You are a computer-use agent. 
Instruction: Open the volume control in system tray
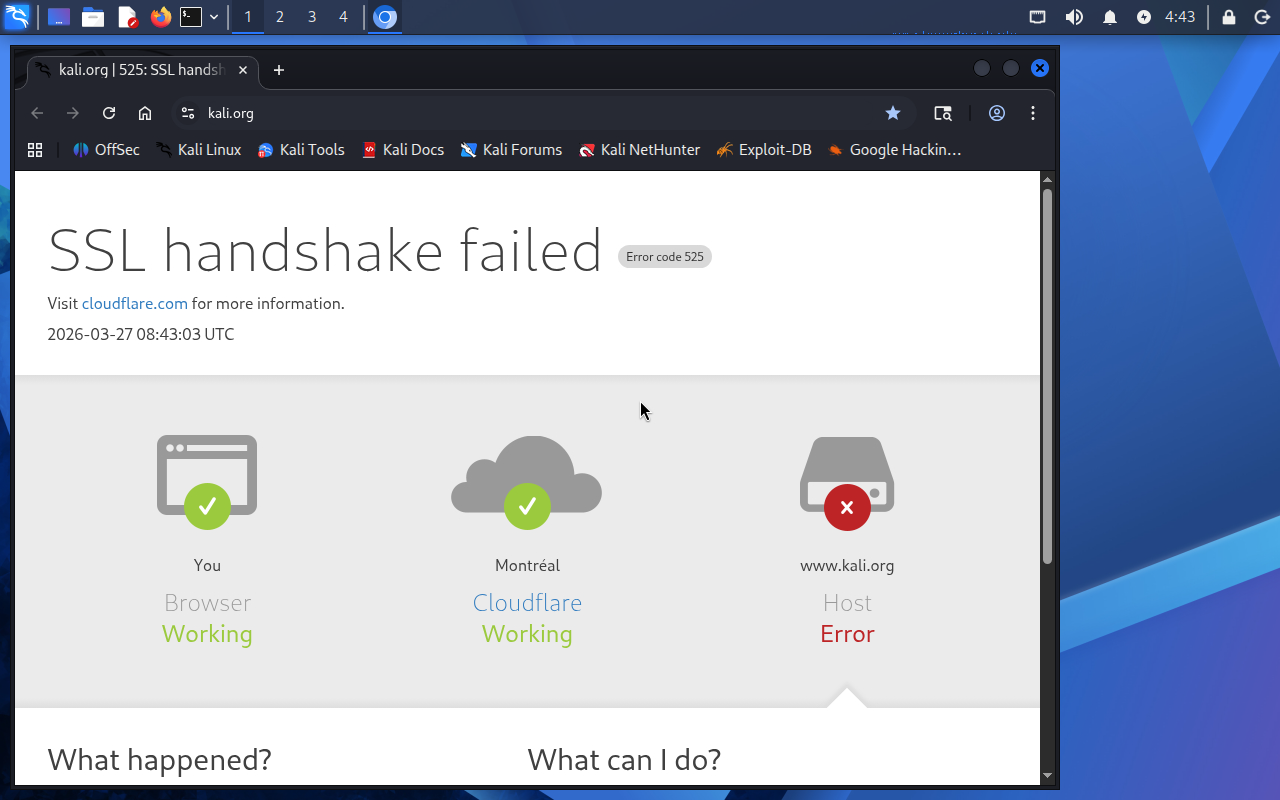point(1074,17)
